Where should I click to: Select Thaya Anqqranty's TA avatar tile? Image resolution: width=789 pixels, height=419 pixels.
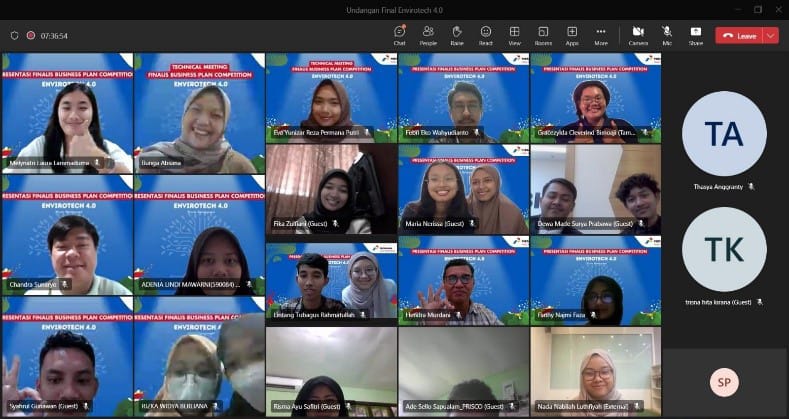(724, 133)
